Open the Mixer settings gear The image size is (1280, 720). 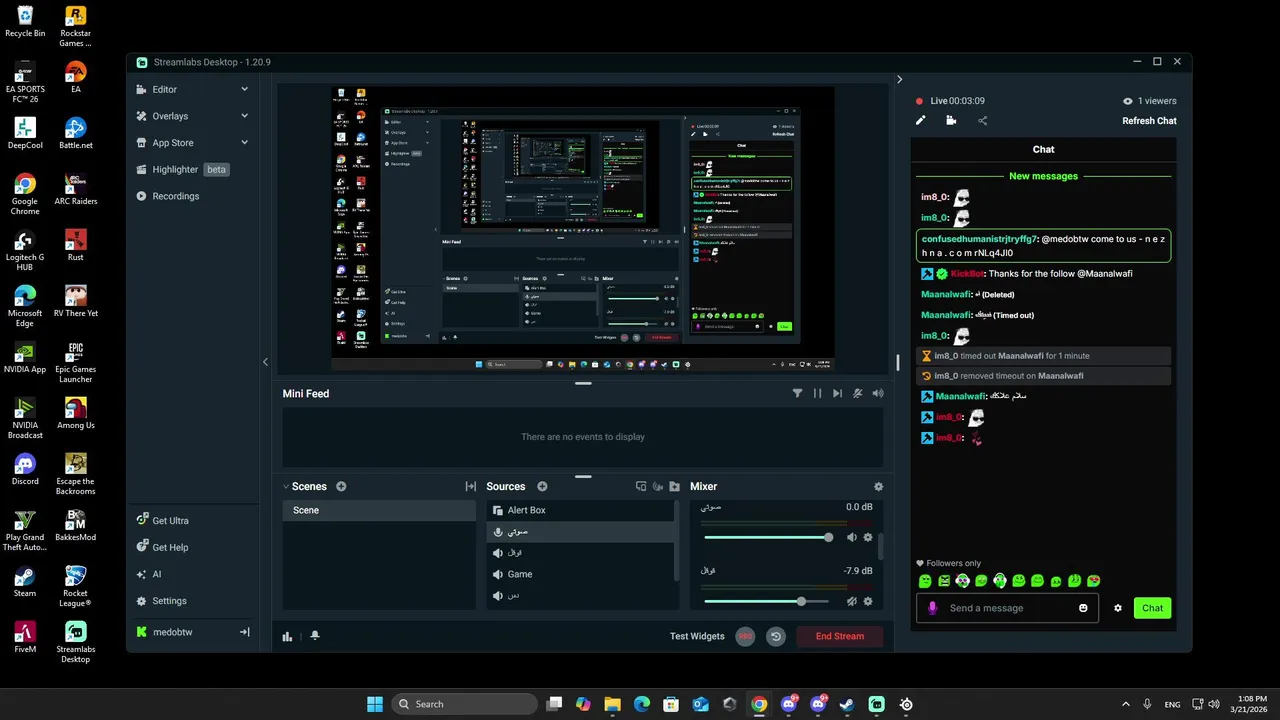click(x=878, y=487)
